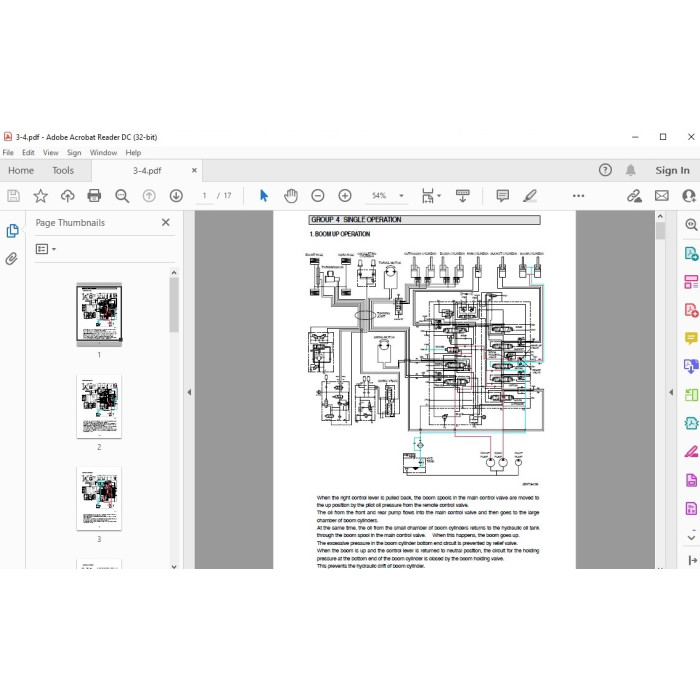Expand right pane with arrow-bar icon

(692, 560)
